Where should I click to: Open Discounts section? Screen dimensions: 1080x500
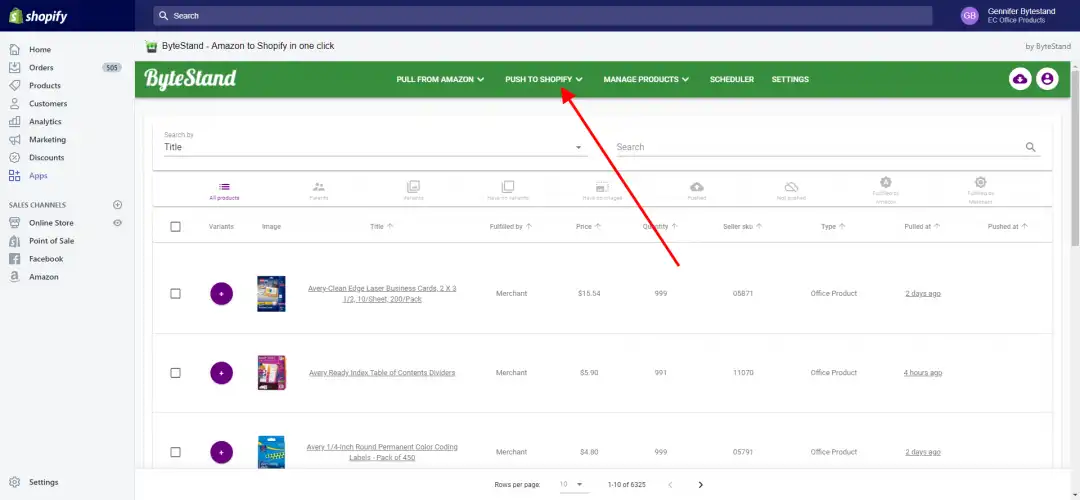pyautogui.click(x=47, y=157)
